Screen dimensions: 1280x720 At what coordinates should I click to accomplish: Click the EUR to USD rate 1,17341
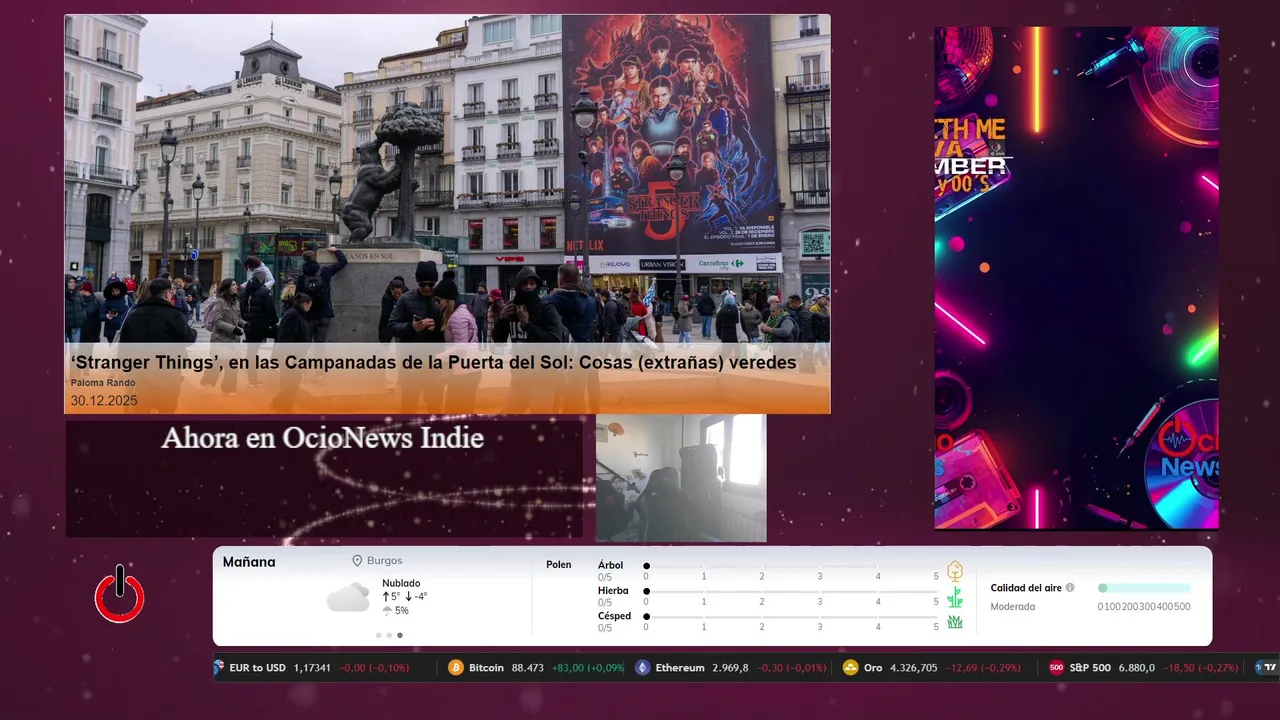point(312,667)
